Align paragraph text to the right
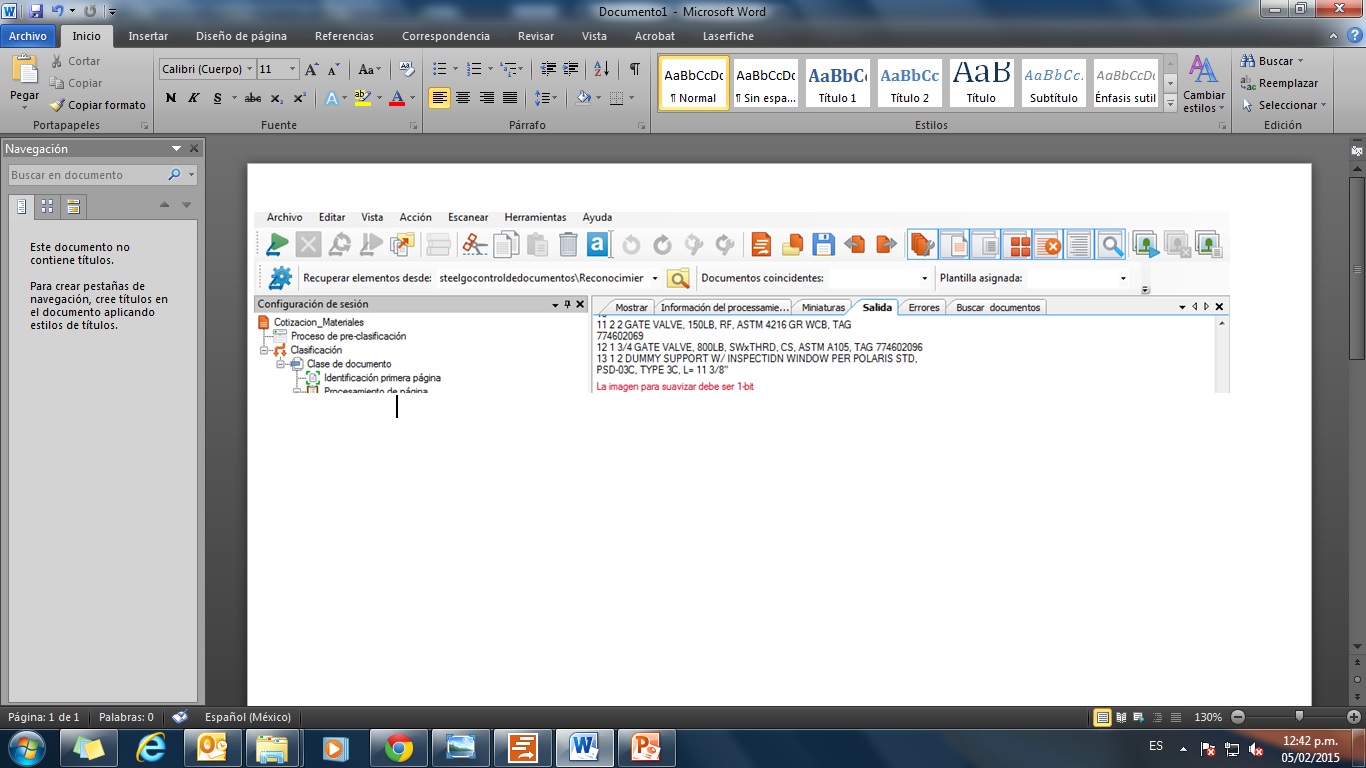This screenshot has height=768, width=1366. click(x=486, y=98)
